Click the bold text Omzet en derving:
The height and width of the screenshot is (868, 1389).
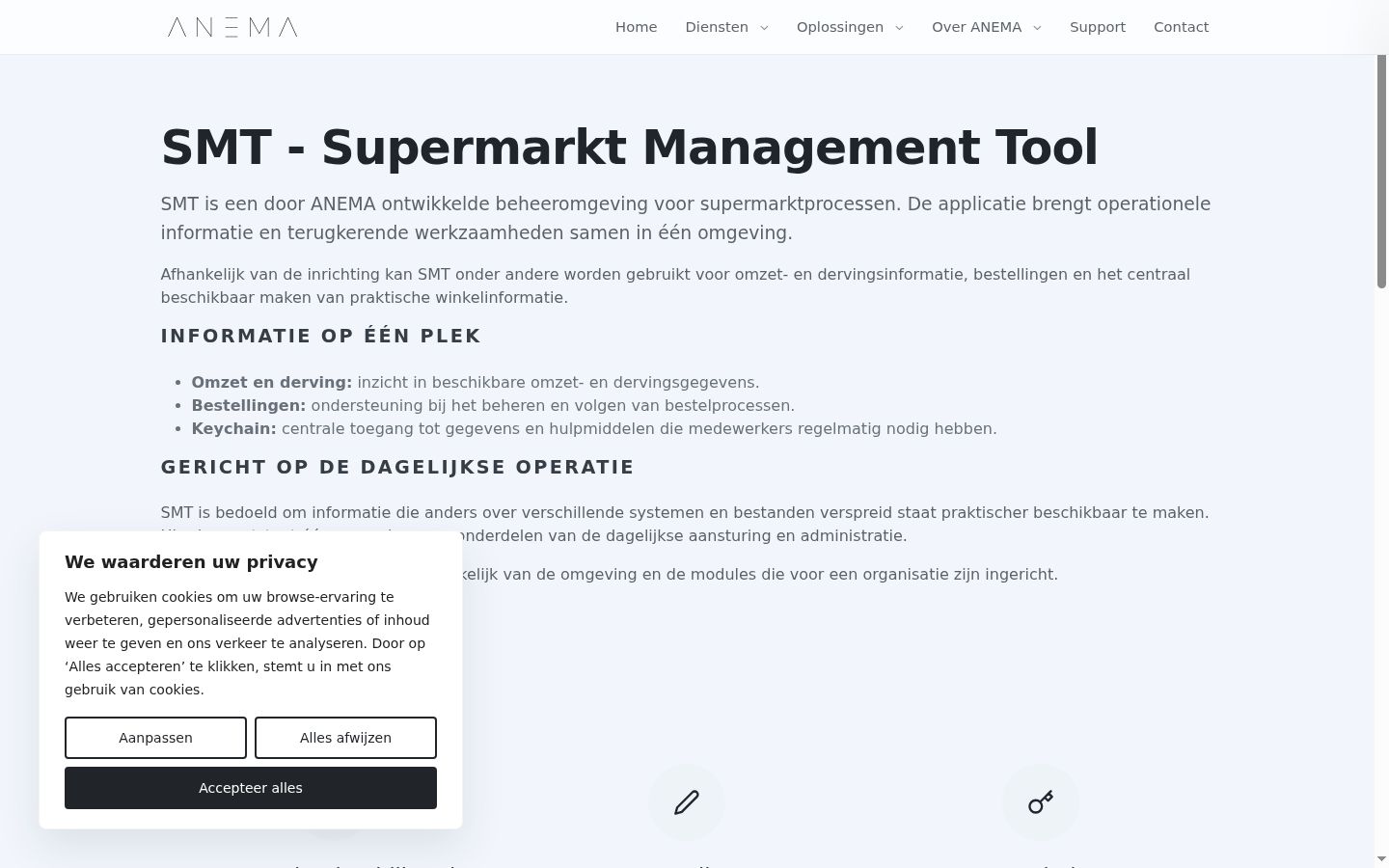[272, 382]
